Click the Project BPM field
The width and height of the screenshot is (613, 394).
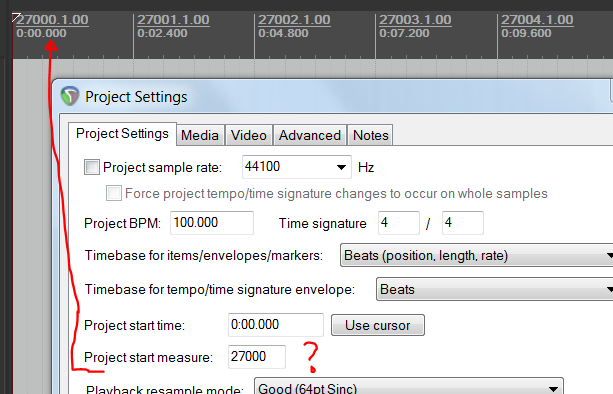click(x=212, y=223)
